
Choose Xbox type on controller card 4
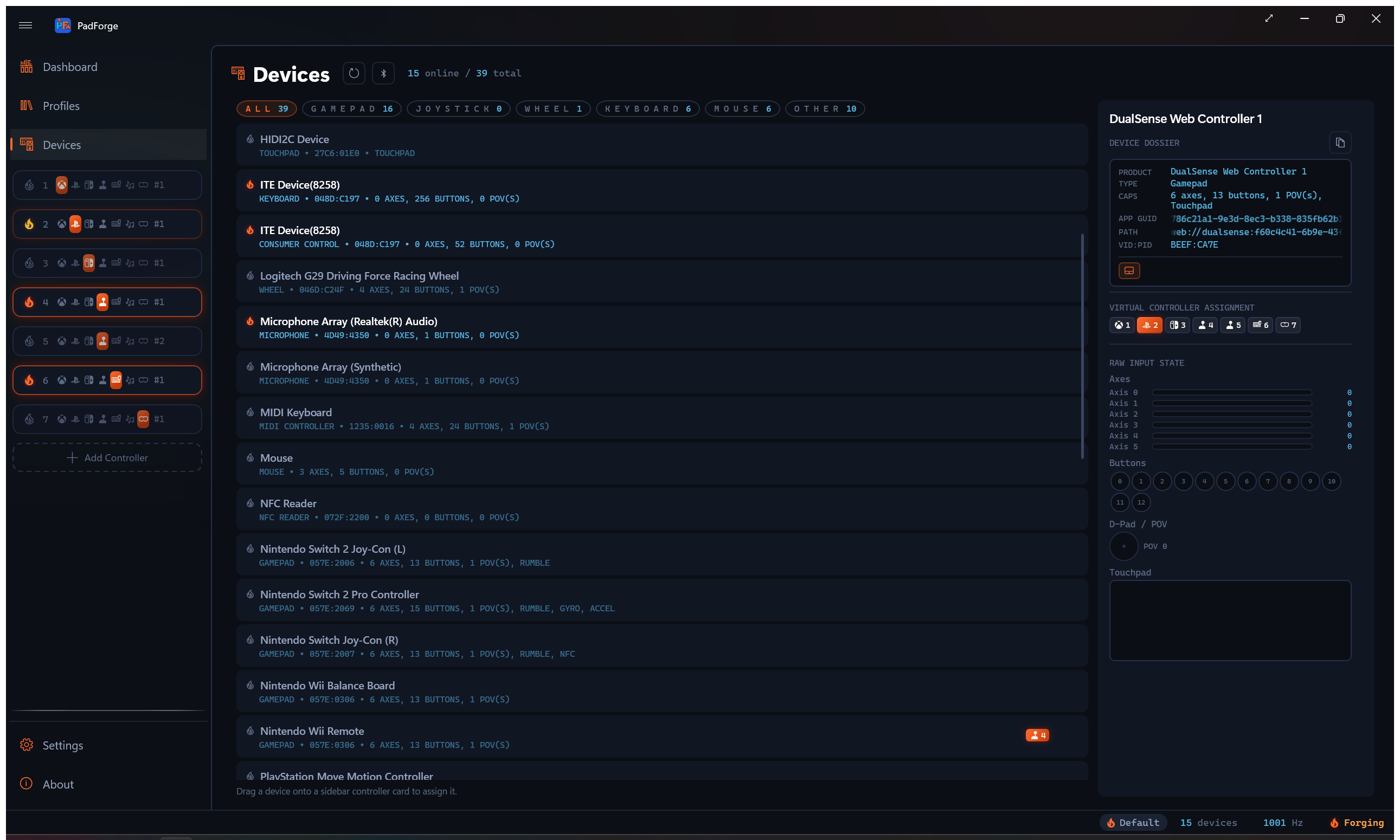tap(62, 302)
